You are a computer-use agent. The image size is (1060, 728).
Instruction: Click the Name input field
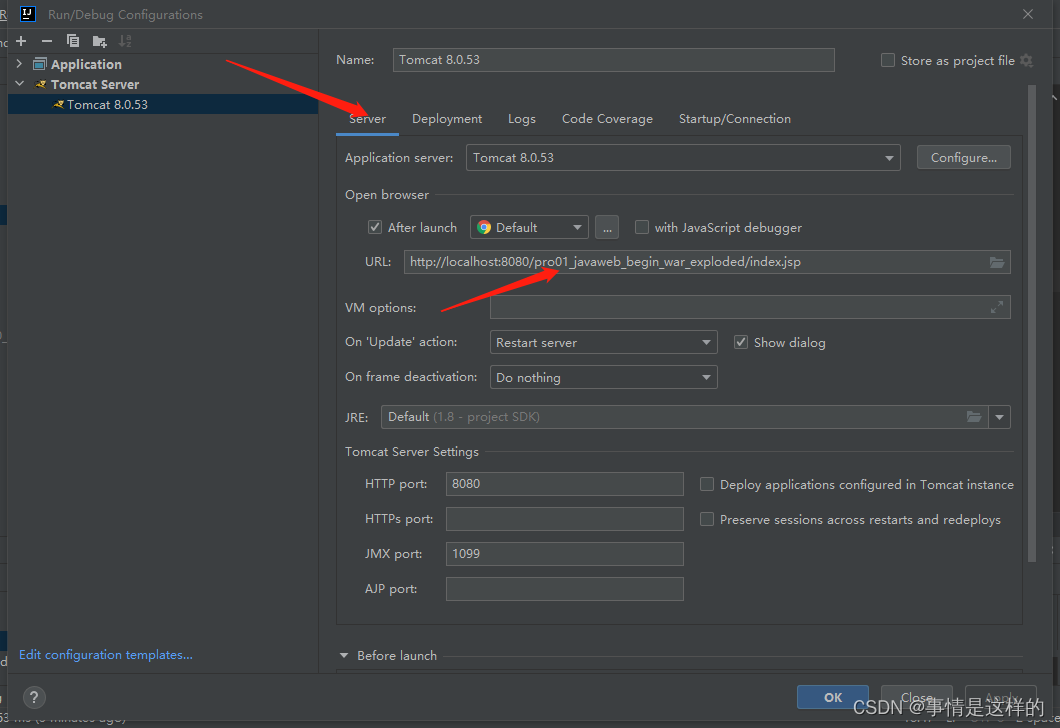pyautogui.click(x=613, y=59)
